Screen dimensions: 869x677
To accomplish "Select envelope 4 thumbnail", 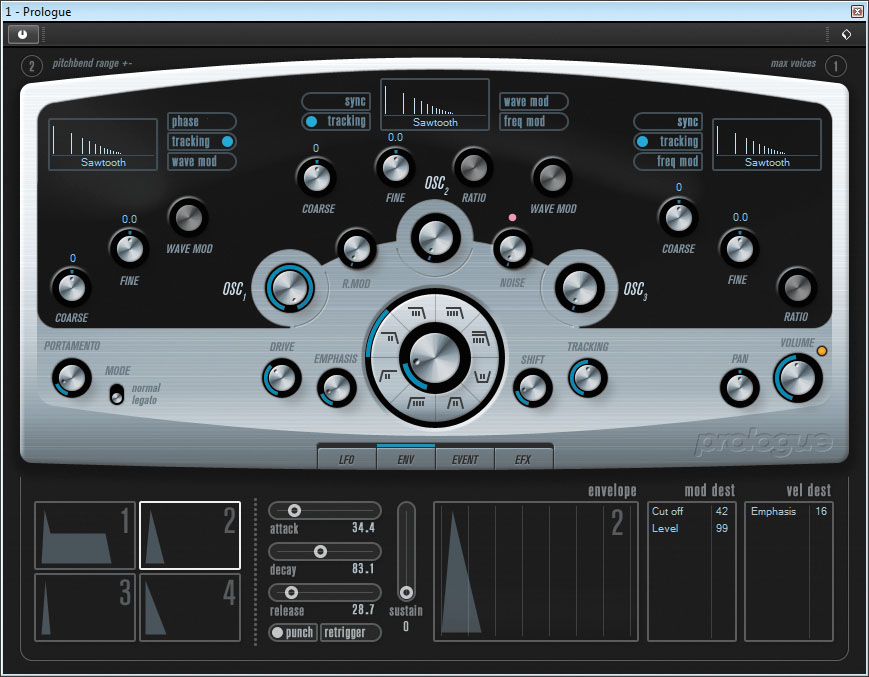I will (x=190, y=607).
